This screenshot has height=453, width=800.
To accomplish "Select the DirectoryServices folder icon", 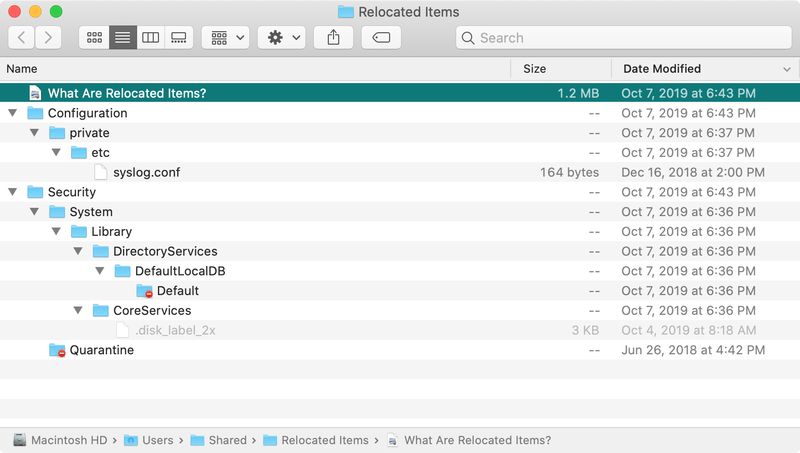I will click(101, 251).
